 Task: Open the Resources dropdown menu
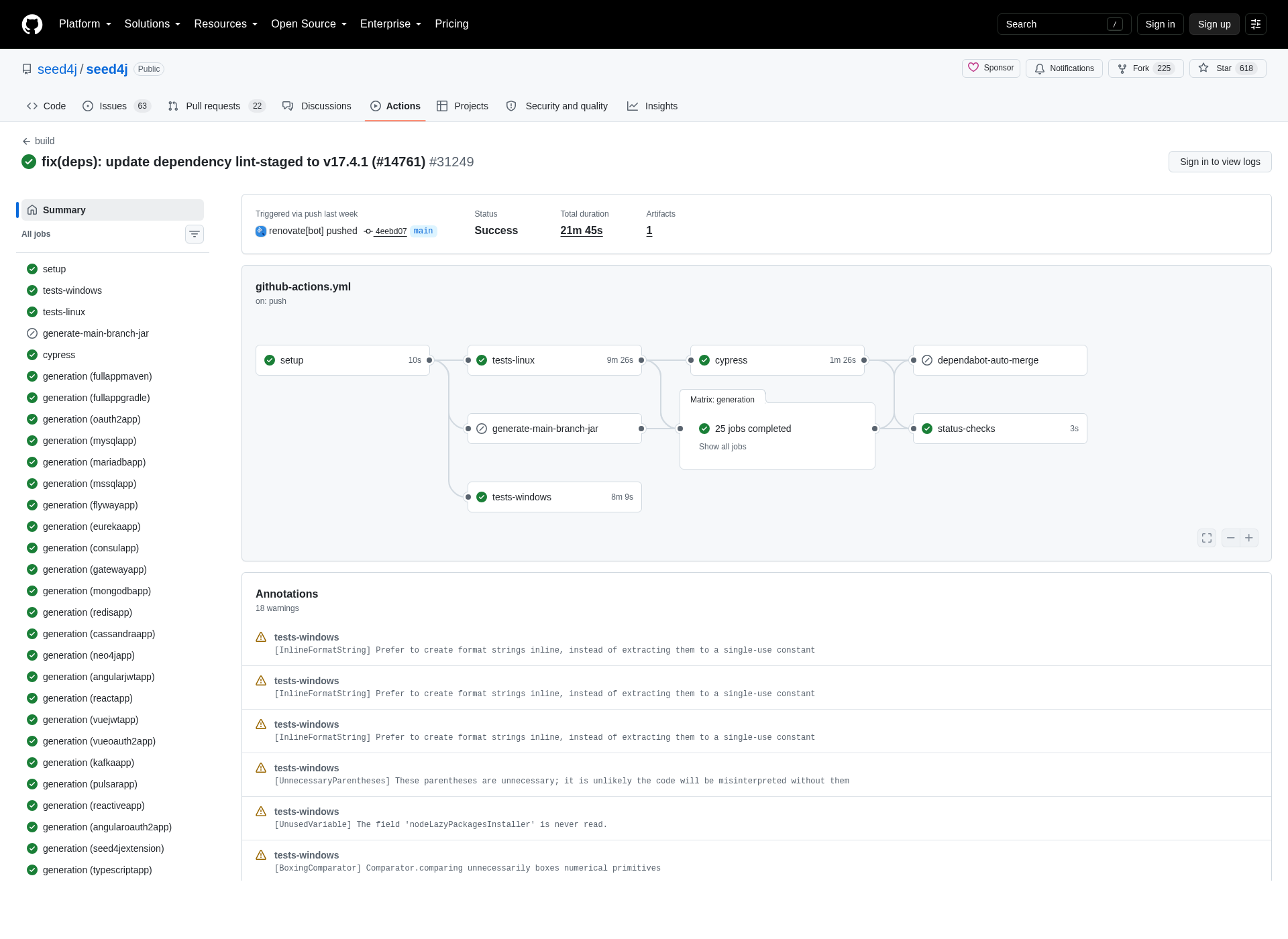pos(225,24)
